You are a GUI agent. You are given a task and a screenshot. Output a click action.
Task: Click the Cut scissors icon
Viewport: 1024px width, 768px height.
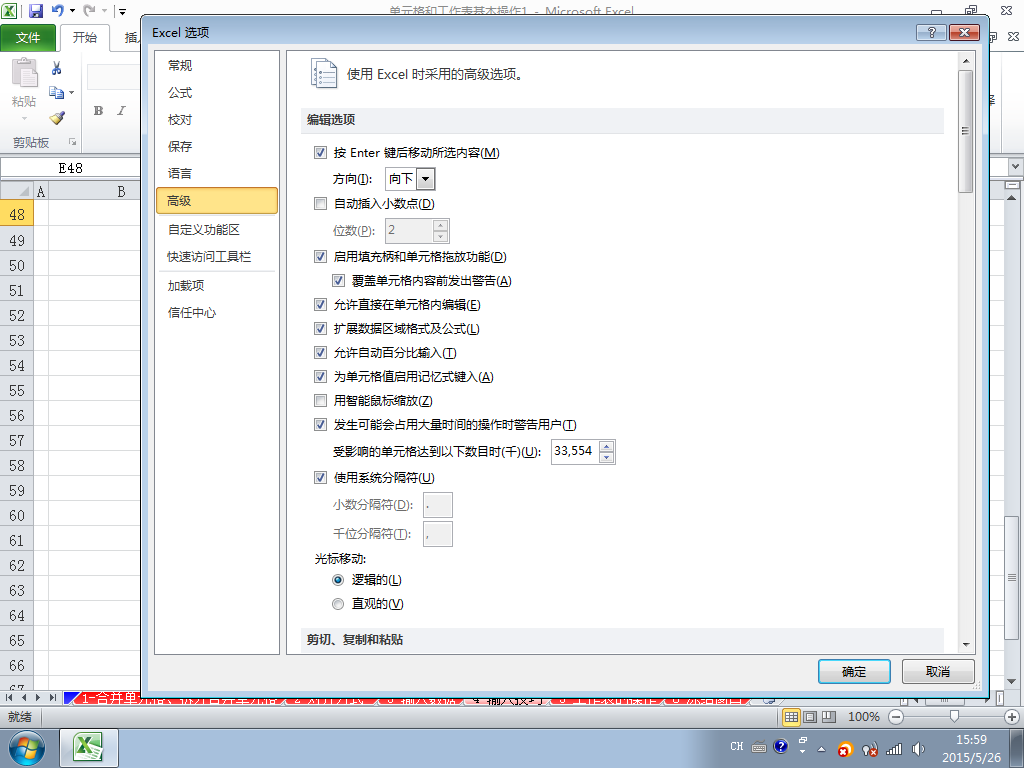click(x=57, y=68)
